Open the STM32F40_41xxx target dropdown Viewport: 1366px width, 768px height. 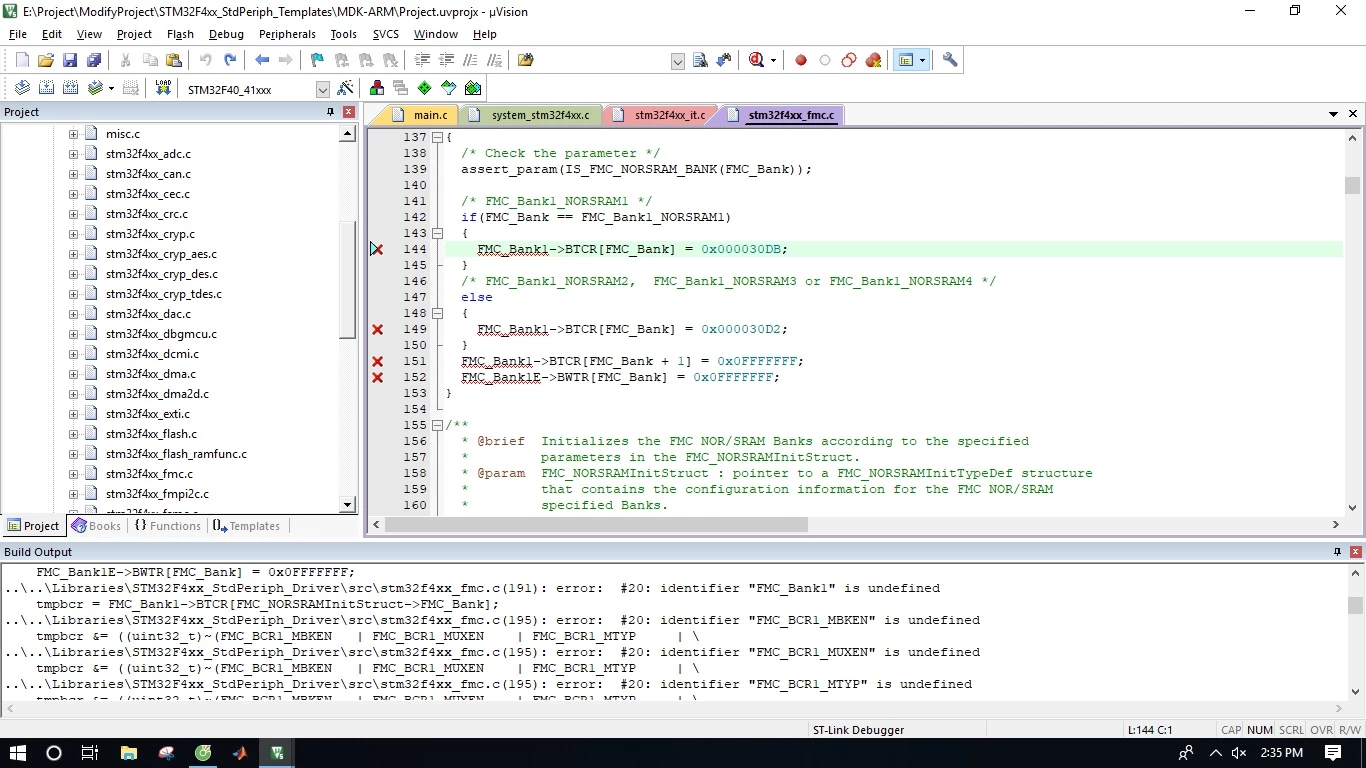[x=322, y=89]
